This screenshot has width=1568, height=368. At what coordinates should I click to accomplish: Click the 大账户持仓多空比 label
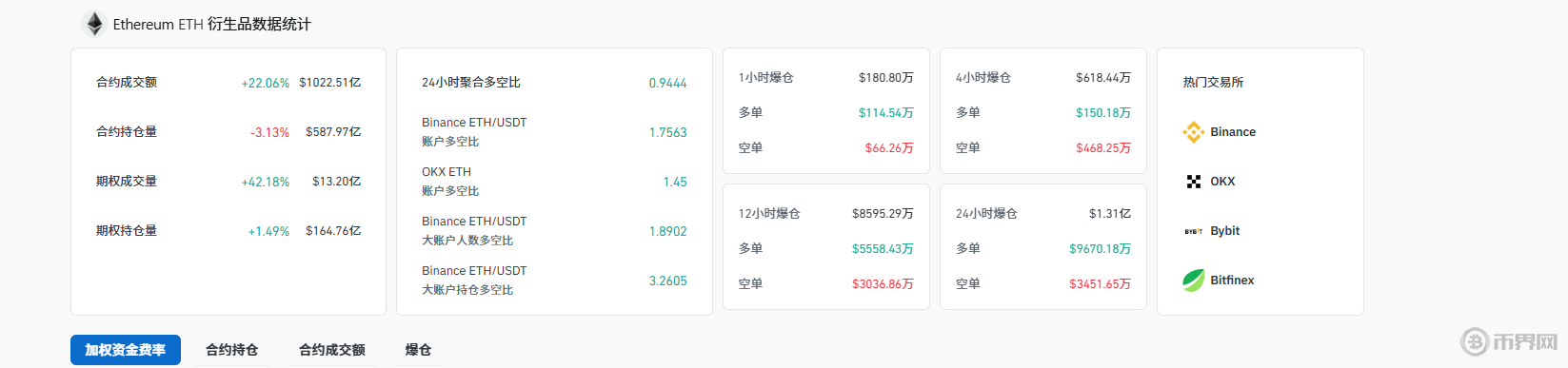click(467, 290)
